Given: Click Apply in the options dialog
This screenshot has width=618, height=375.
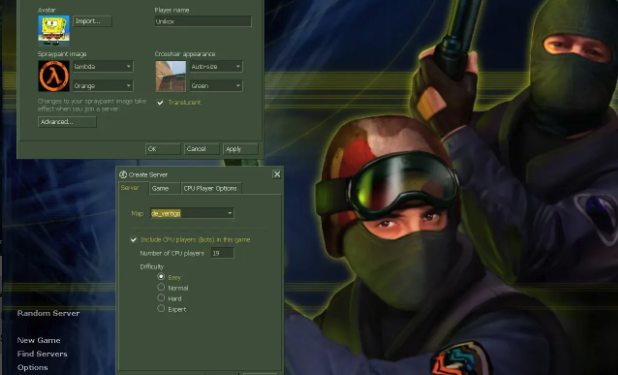Looking at the screenshot, I should pos(240,149).
